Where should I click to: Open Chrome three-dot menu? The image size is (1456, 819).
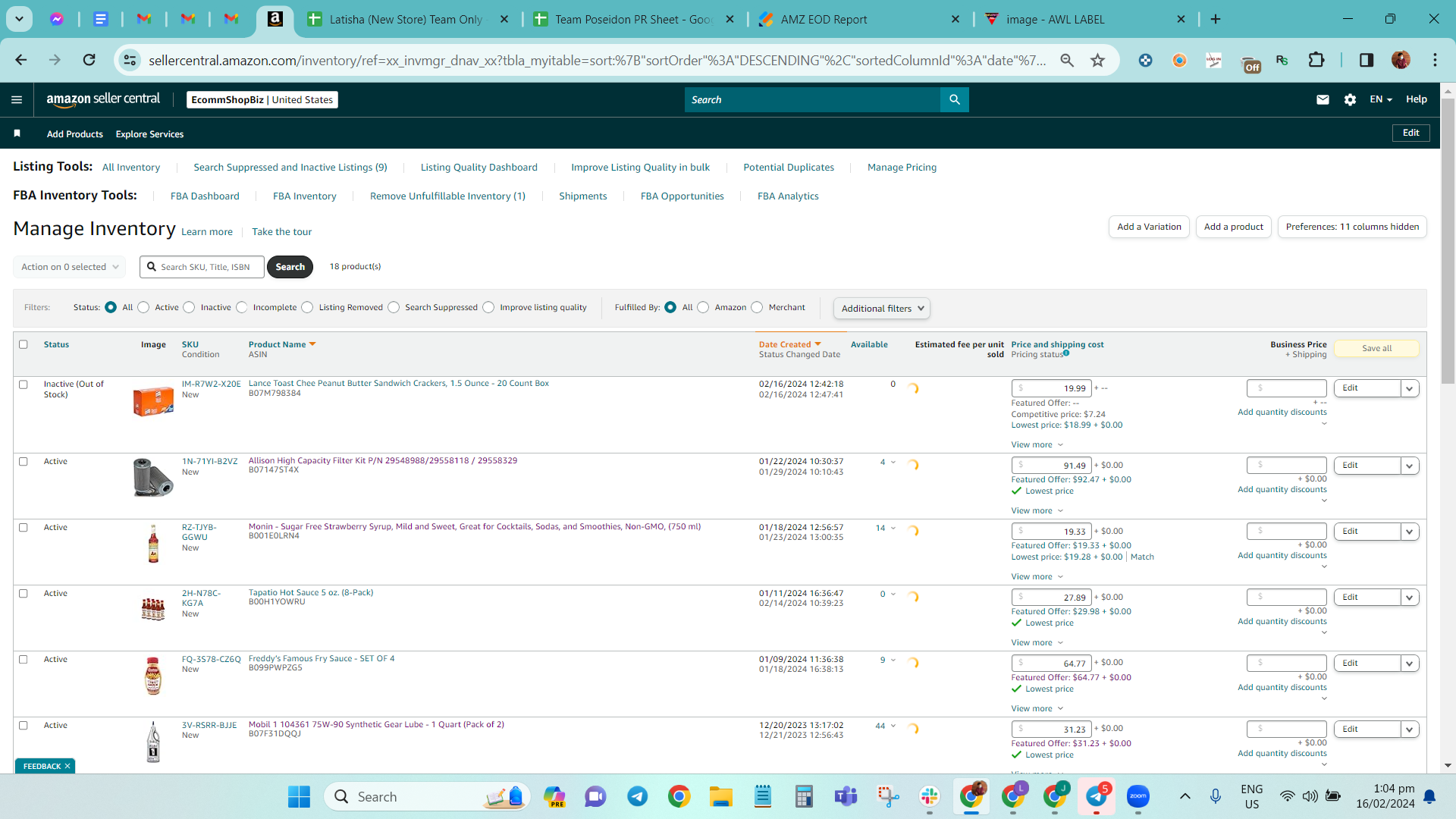(x=1435, y=60)
